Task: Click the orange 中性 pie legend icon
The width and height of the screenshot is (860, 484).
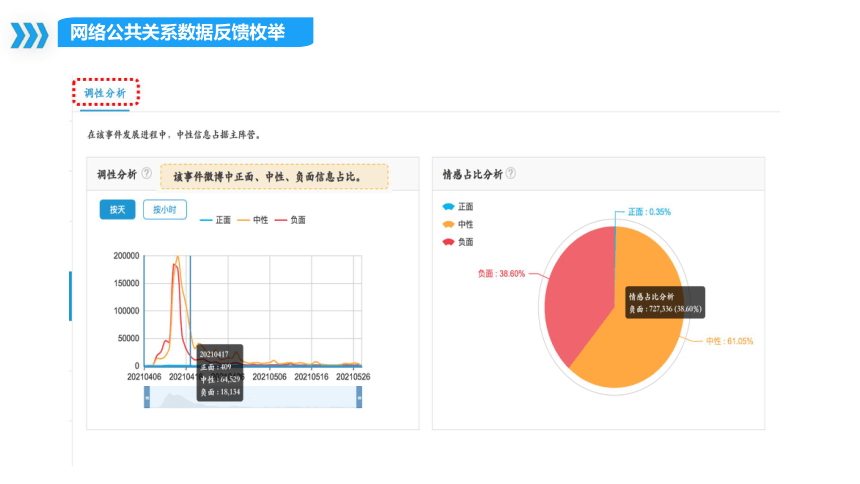Action: tap(448, 224)
